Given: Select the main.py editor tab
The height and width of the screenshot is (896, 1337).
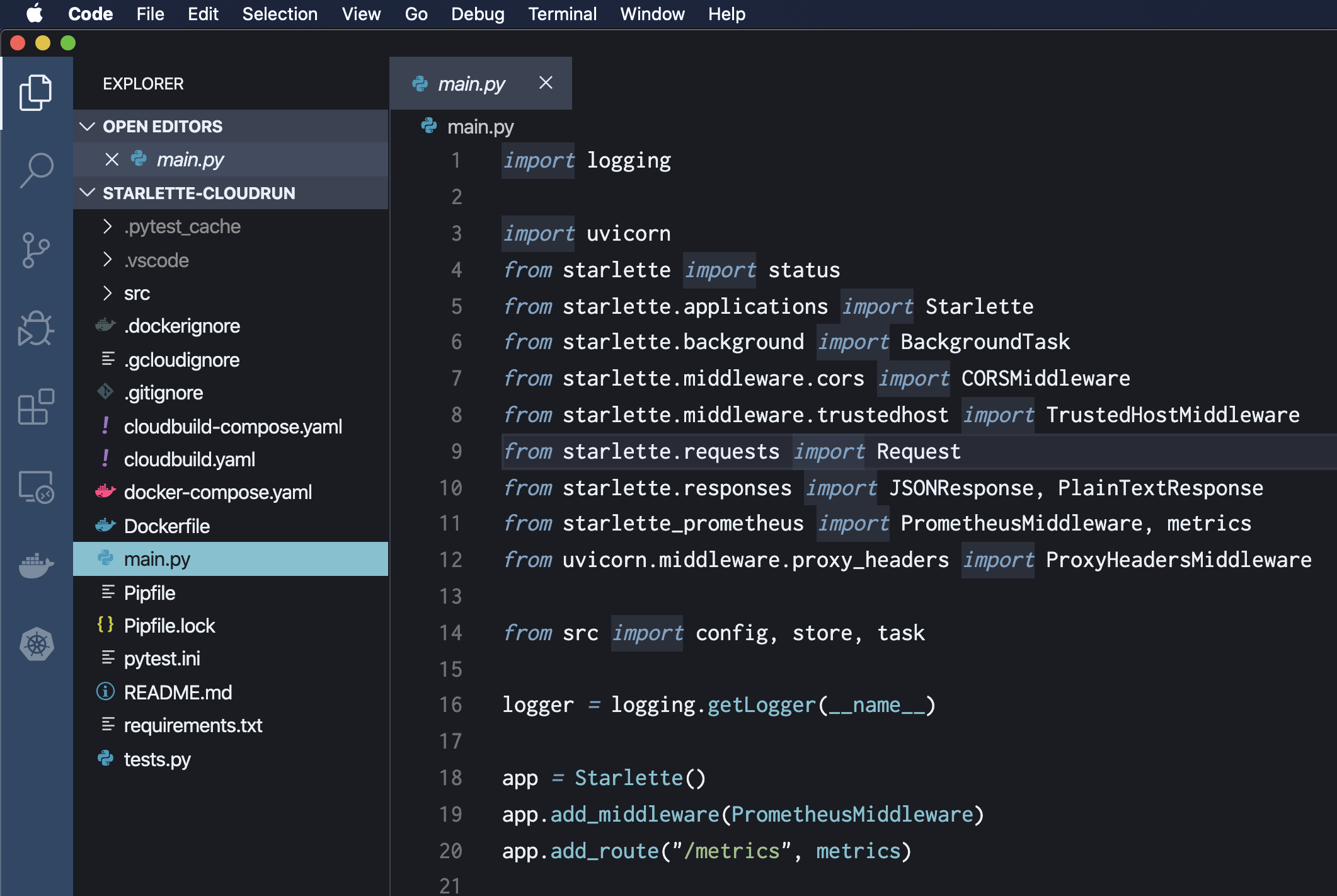Looking at the screenshot, I should (481, 83).
